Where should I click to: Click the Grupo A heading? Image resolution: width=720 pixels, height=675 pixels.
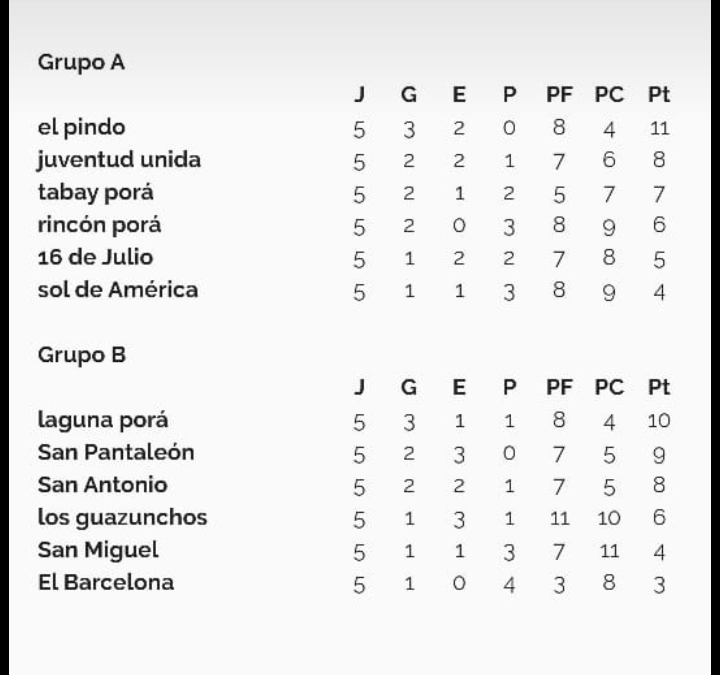click(x=81, y=62)
